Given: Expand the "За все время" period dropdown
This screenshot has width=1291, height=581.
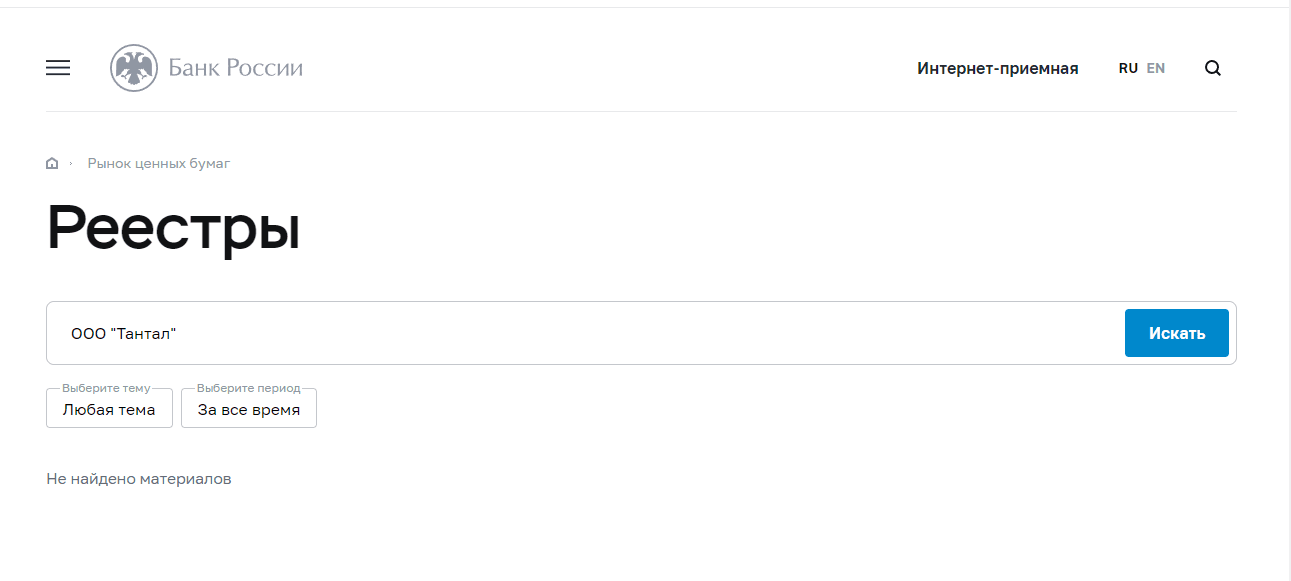Looking at the screenshot, I should pos(249,409).
